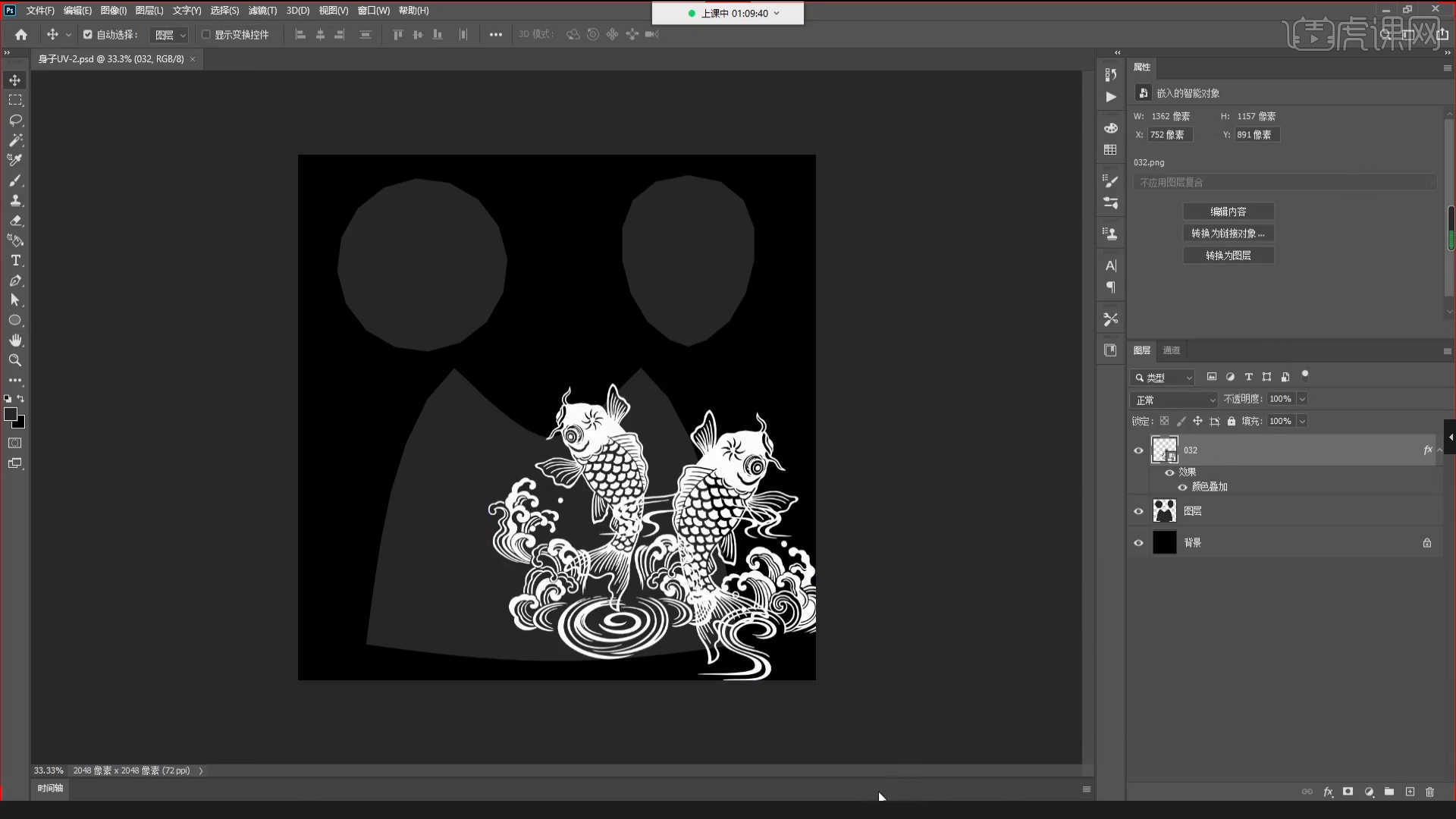Add a layer mask
This screenshot has height=819, width=1456.
[1348, 792]
